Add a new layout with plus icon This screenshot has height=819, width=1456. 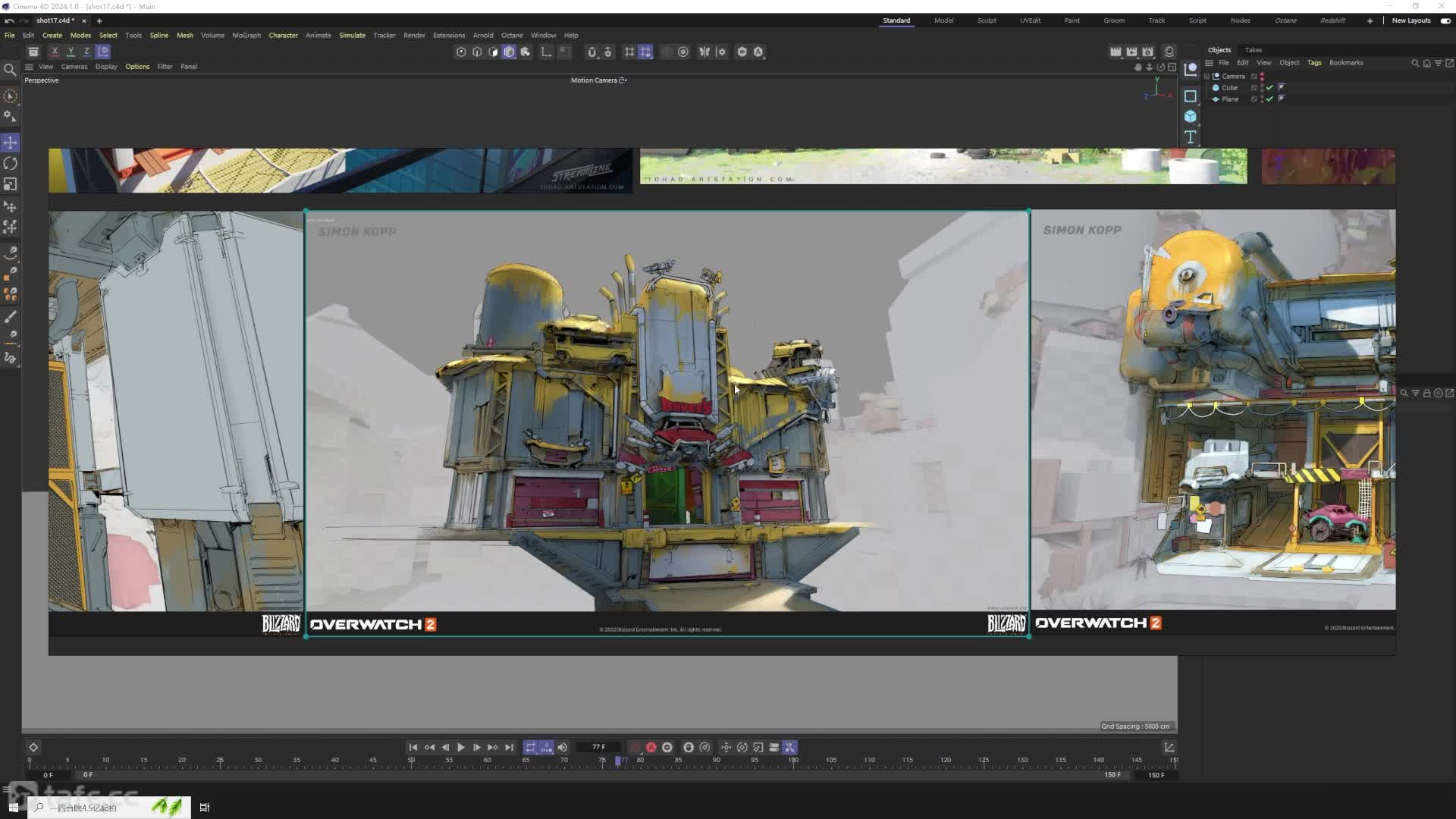[x=1370, y=20]
